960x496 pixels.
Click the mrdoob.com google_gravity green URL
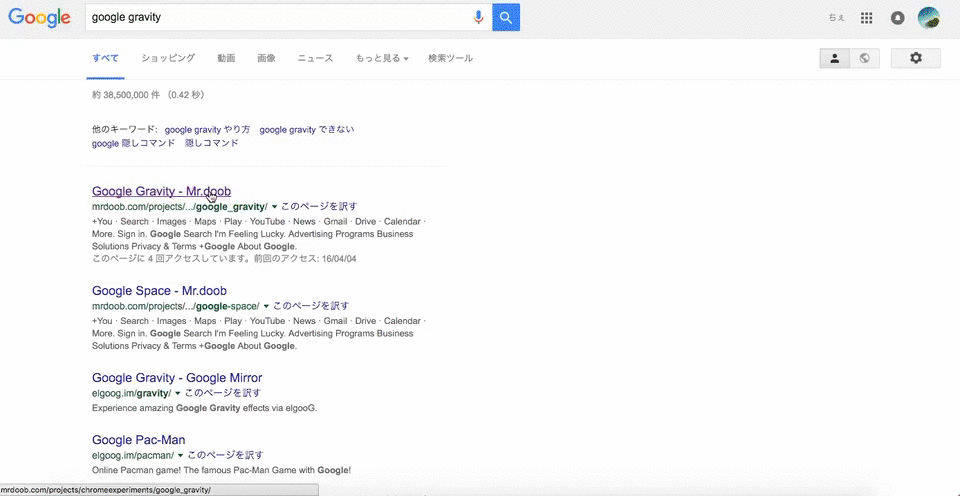[x=180, y=206]
